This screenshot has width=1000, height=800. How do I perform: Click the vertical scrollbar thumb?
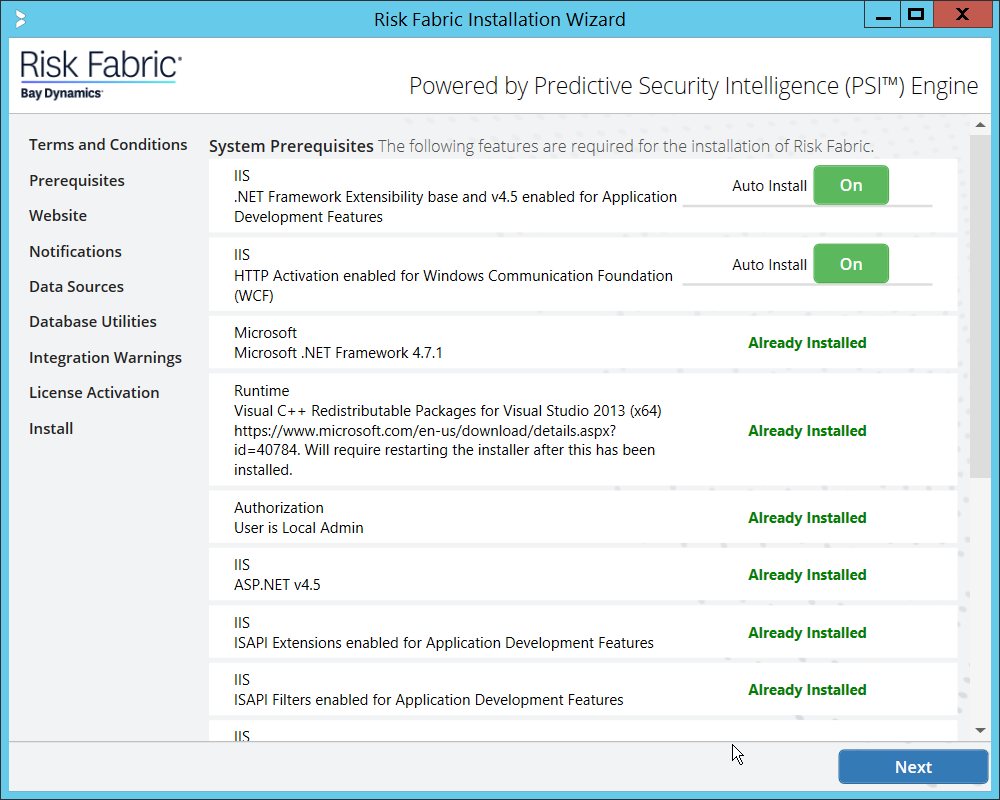tap(980, 300)
